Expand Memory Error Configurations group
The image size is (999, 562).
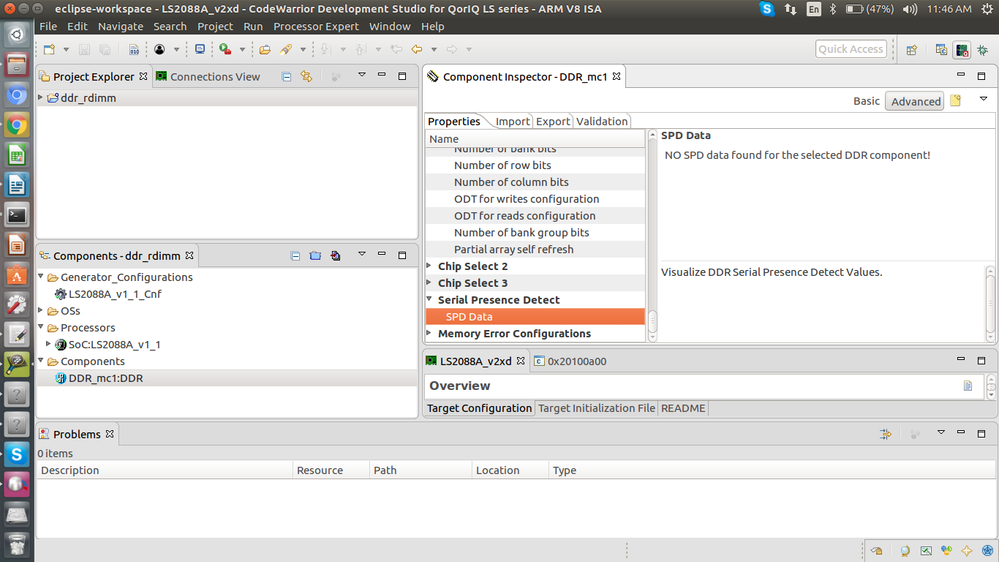pyautogui.click(x=429, y=333)
